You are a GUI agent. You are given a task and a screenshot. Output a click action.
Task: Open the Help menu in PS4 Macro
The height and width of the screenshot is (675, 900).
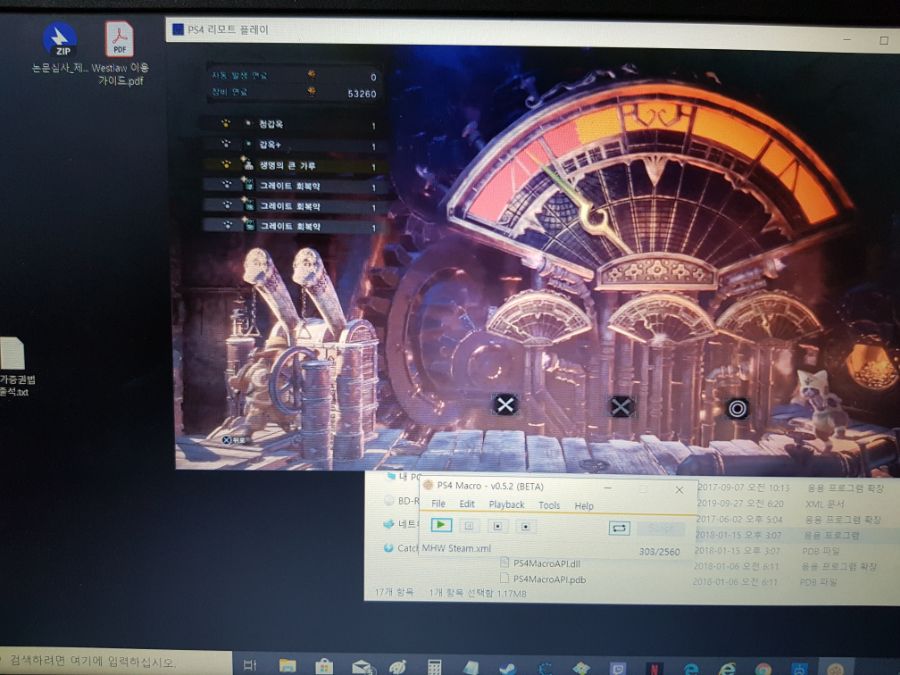point(584,506)
